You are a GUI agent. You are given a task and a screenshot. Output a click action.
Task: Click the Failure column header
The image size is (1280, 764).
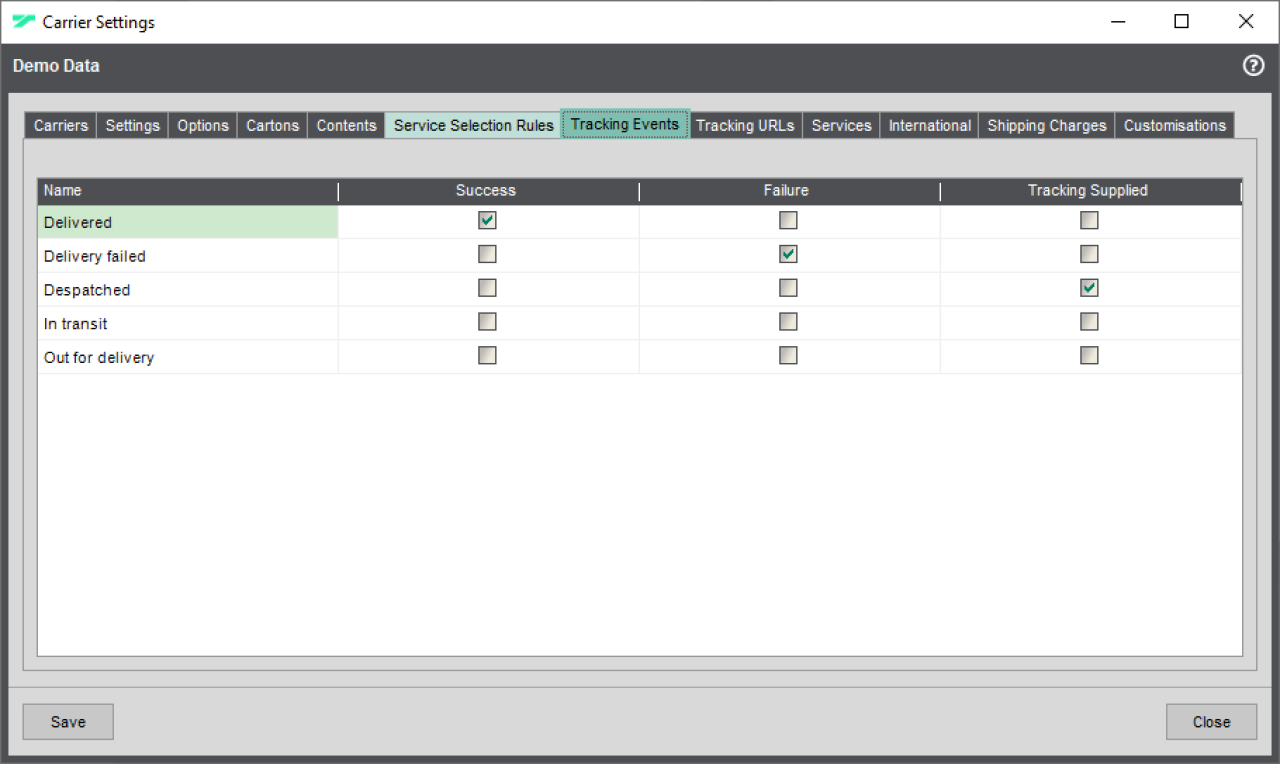pos(789,191)
